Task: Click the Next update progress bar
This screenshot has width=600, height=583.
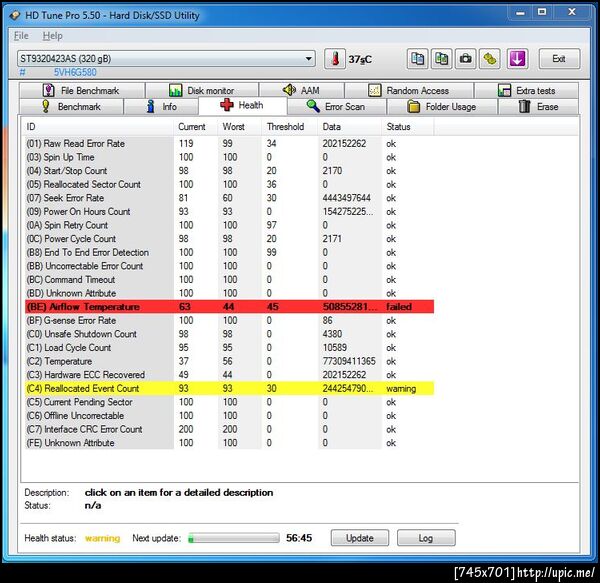Action: pos(234,538)
